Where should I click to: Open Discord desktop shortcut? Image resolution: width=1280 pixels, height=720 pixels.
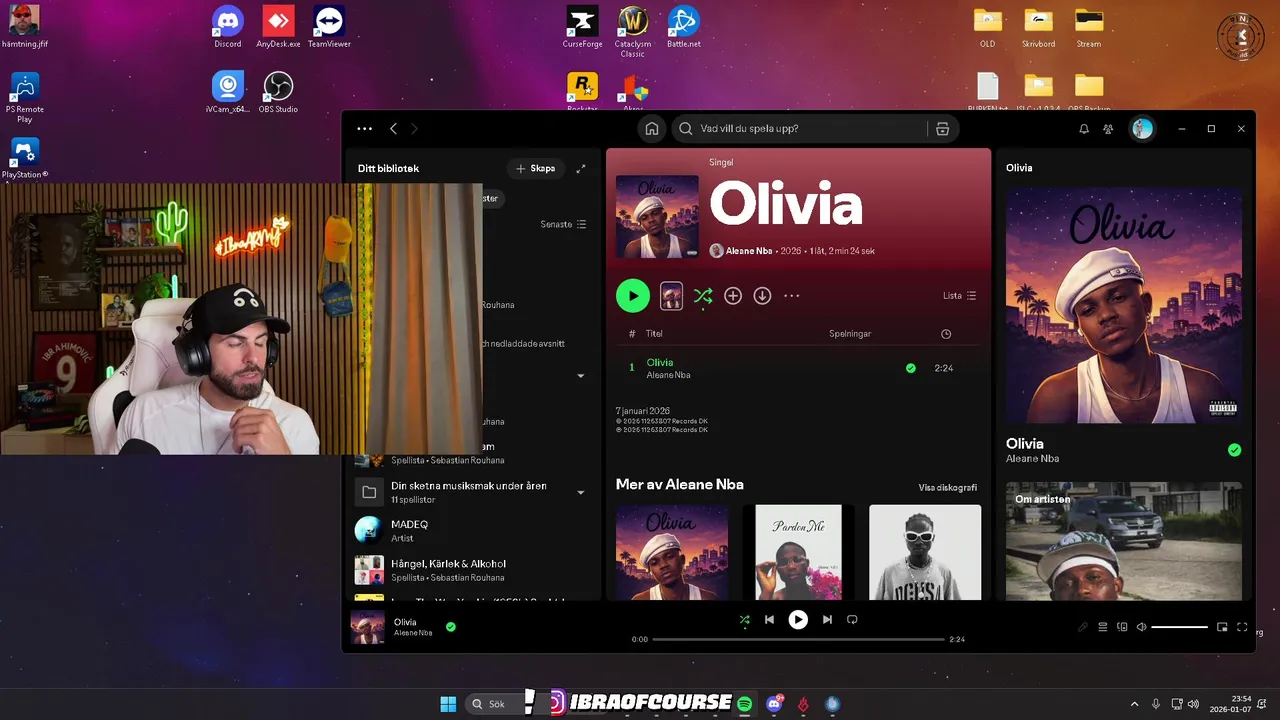click(228, 27)
